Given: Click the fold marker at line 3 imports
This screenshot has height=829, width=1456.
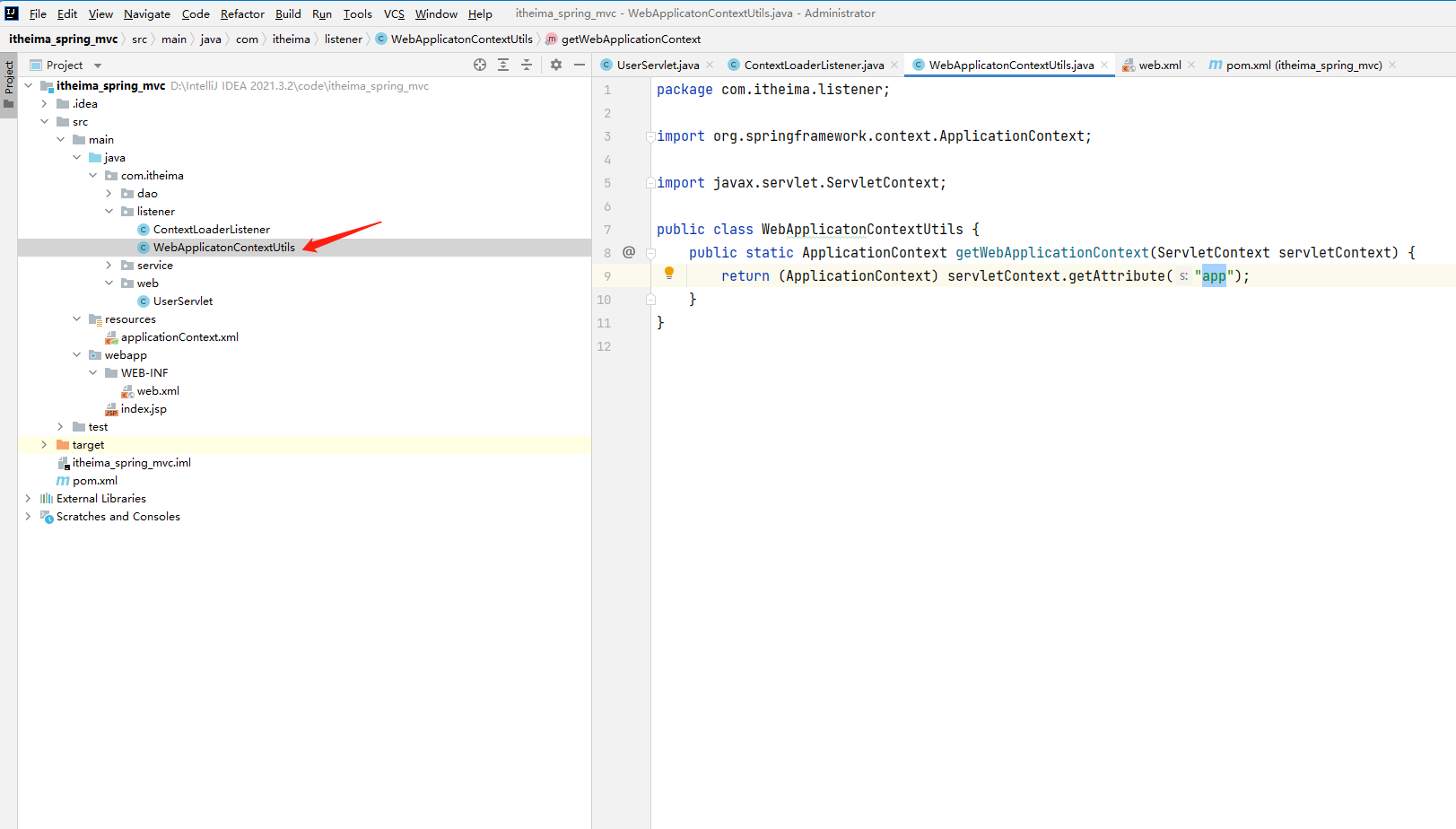Looking at the screenshot, I should coord(650,136).
